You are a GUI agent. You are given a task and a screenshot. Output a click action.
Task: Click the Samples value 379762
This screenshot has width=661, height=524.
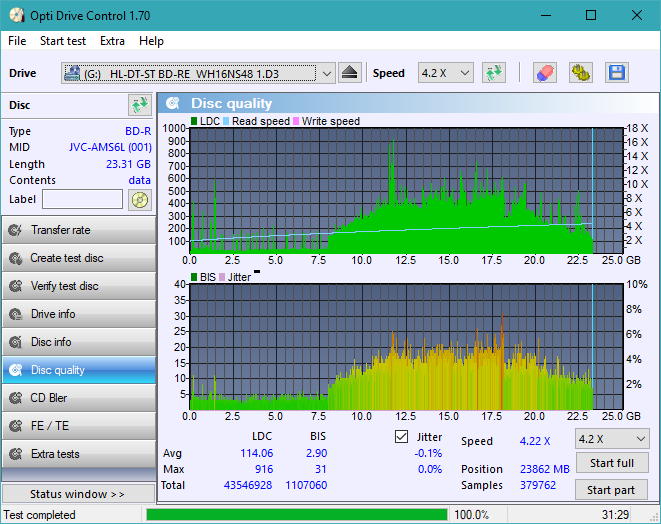[x=537, y=485]
